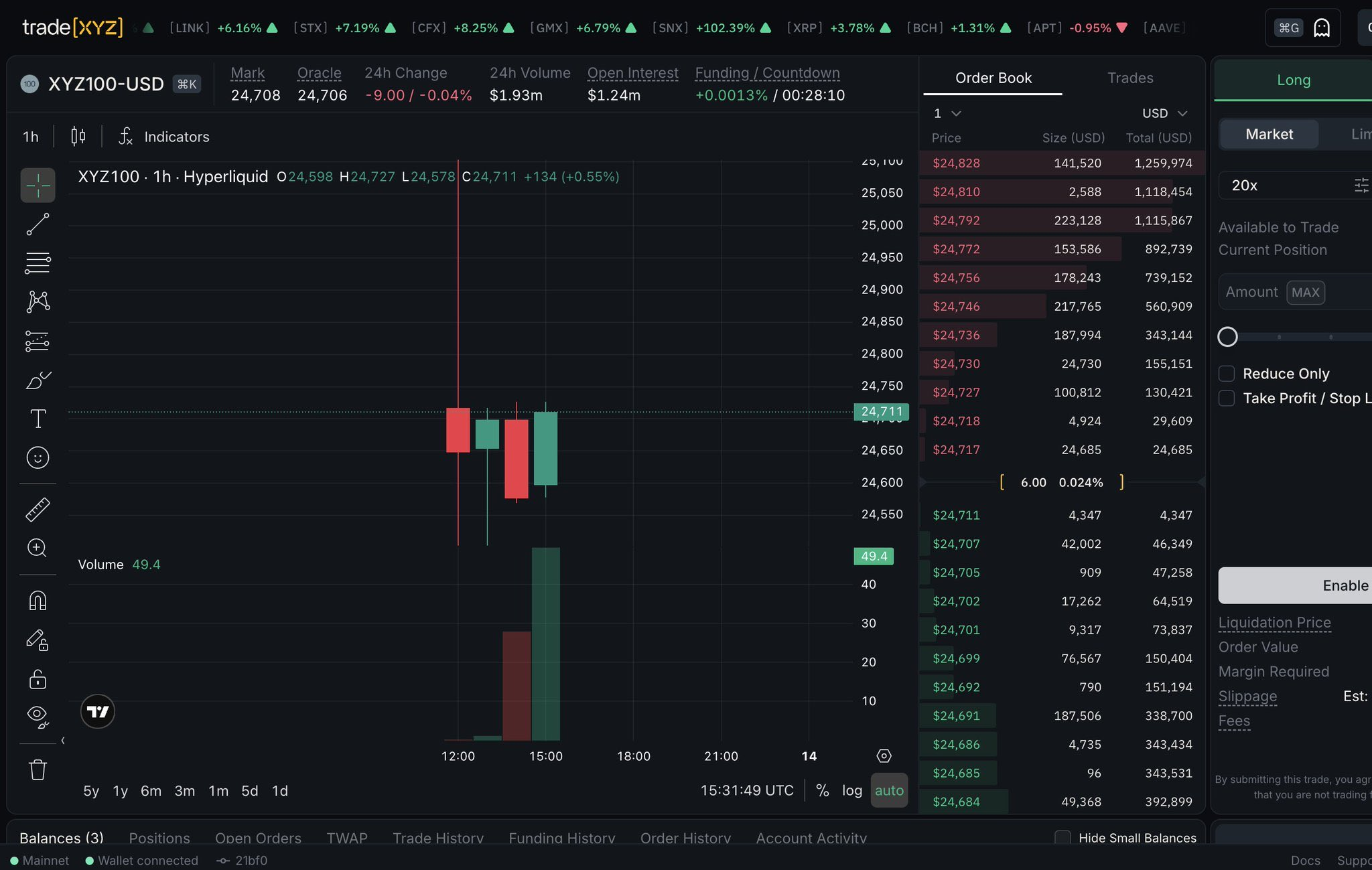Viewport: 1372px width, 870px height.
Task: Open the Trade History tab
Action: coord(438,838)
